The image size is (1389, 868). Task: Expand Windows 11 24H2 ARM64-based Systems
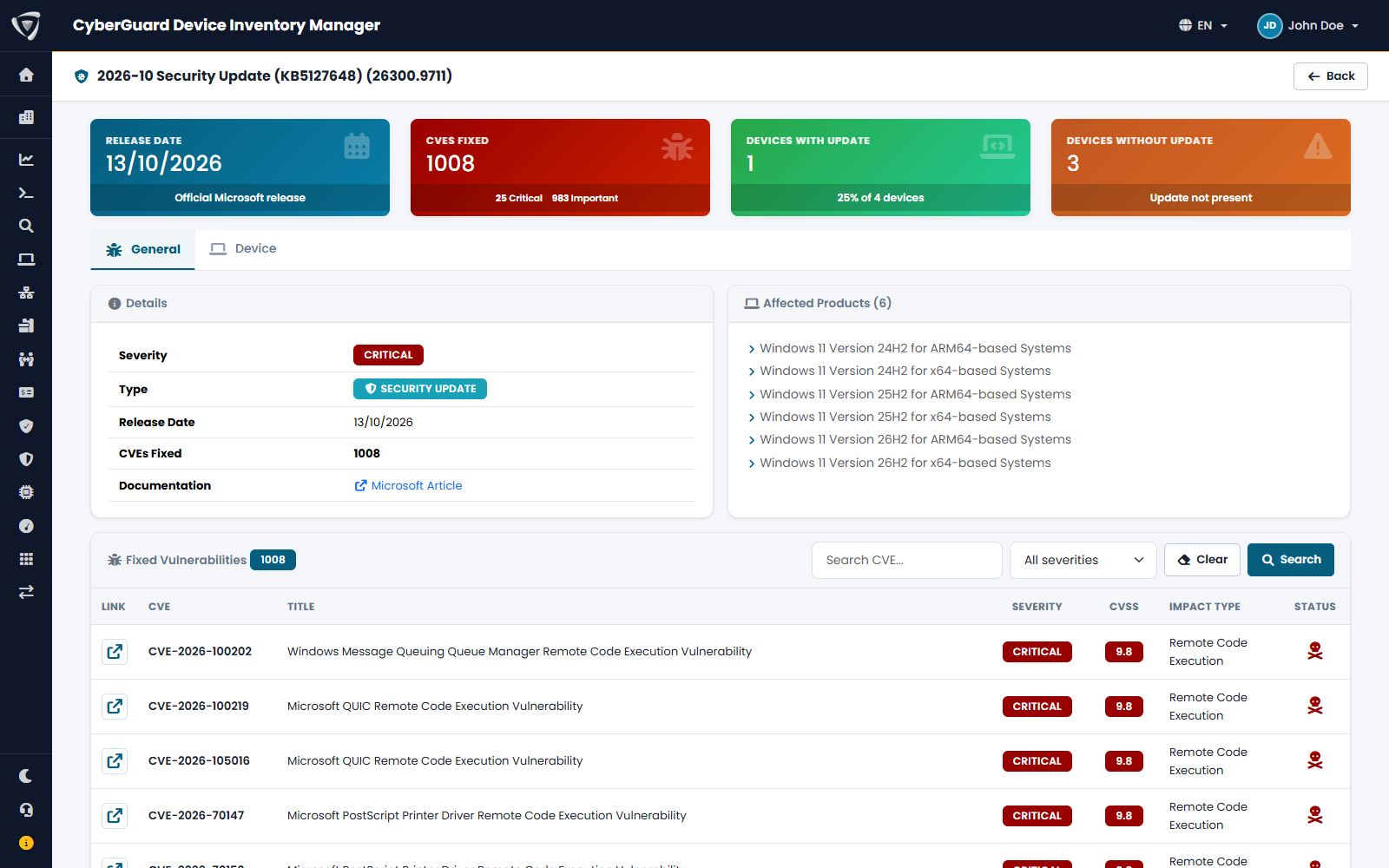(x=910, y=348)
